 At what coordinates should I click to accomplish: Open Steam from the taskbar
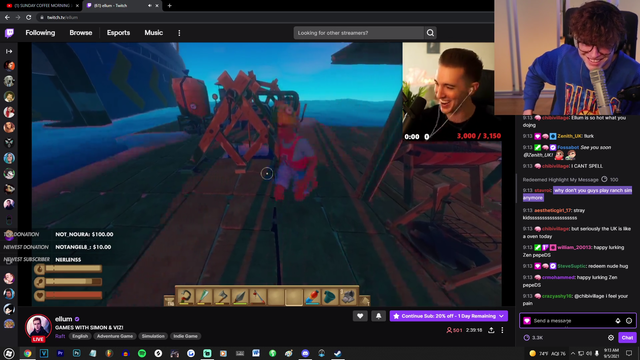(338, 353)
